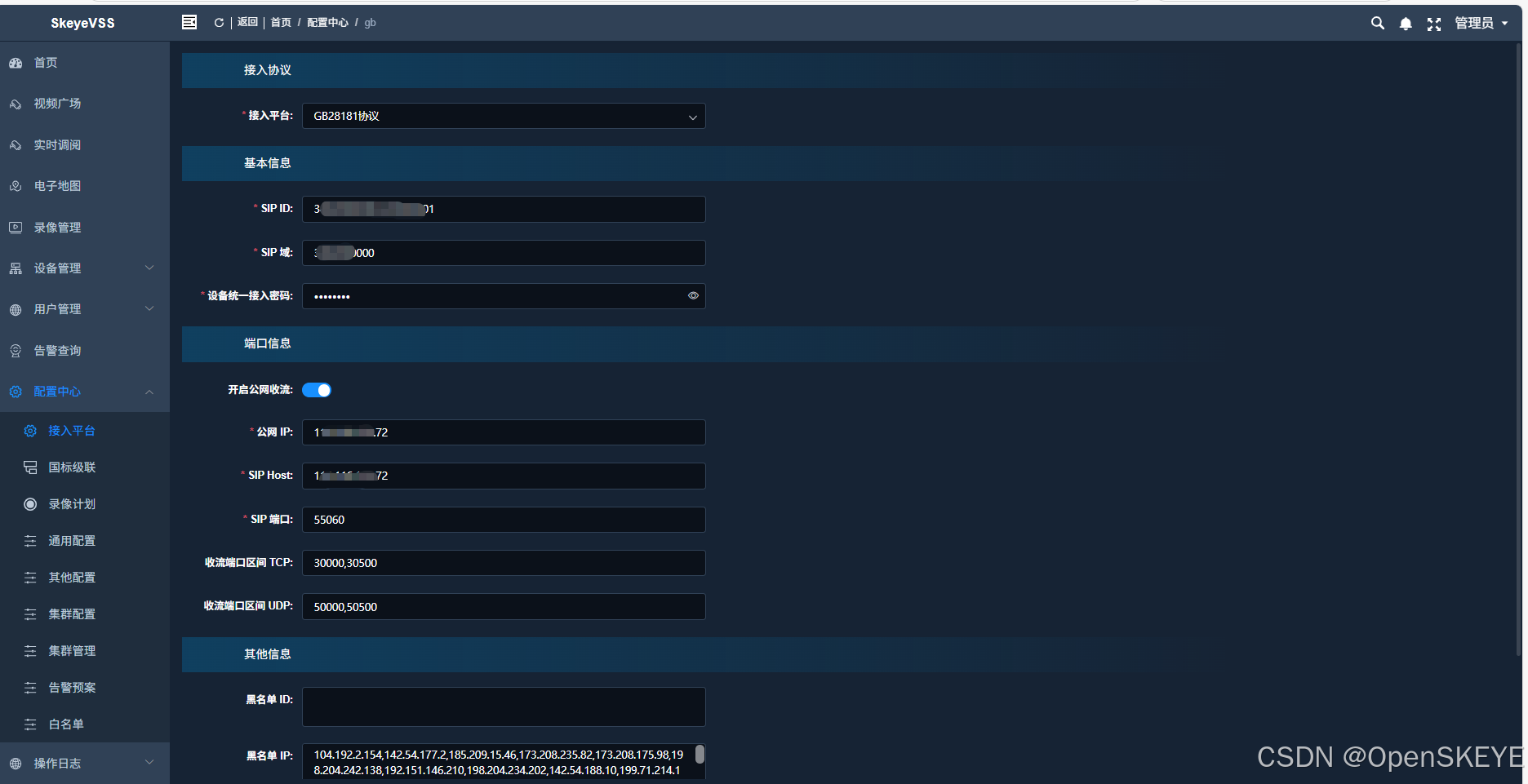Collapse the 配置中心 menu chevron
Image resolution: width=1528 pixels, height=784 pixels.
coord(149,392)
